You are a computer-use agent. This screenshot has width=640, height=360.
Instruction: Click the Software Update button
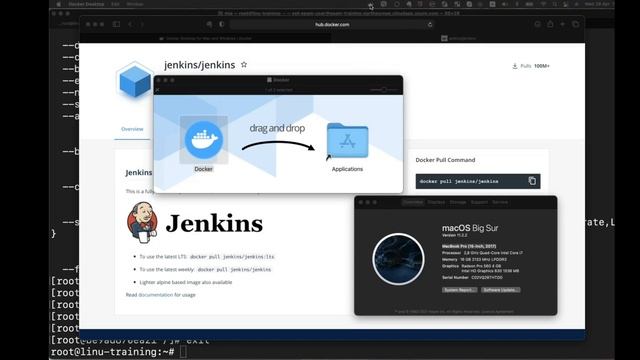[500, 290]
